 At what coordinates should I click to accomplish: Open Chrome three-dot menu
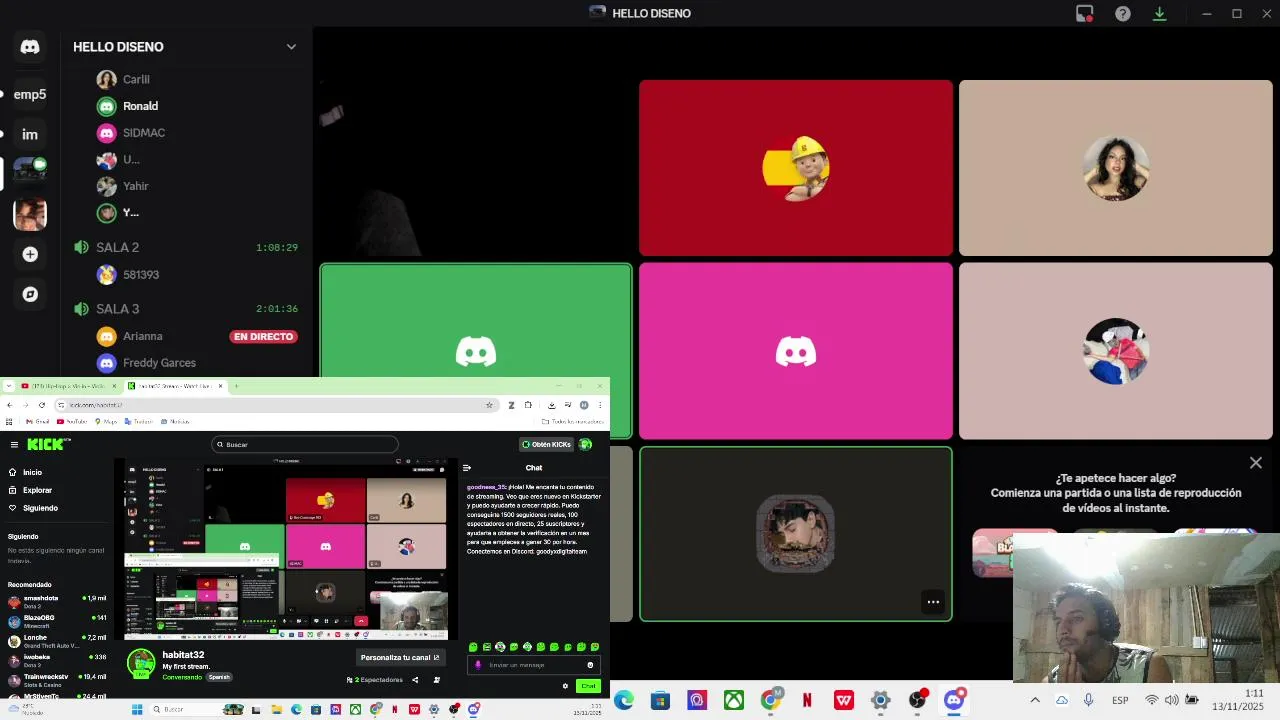[x=600, y=405]
